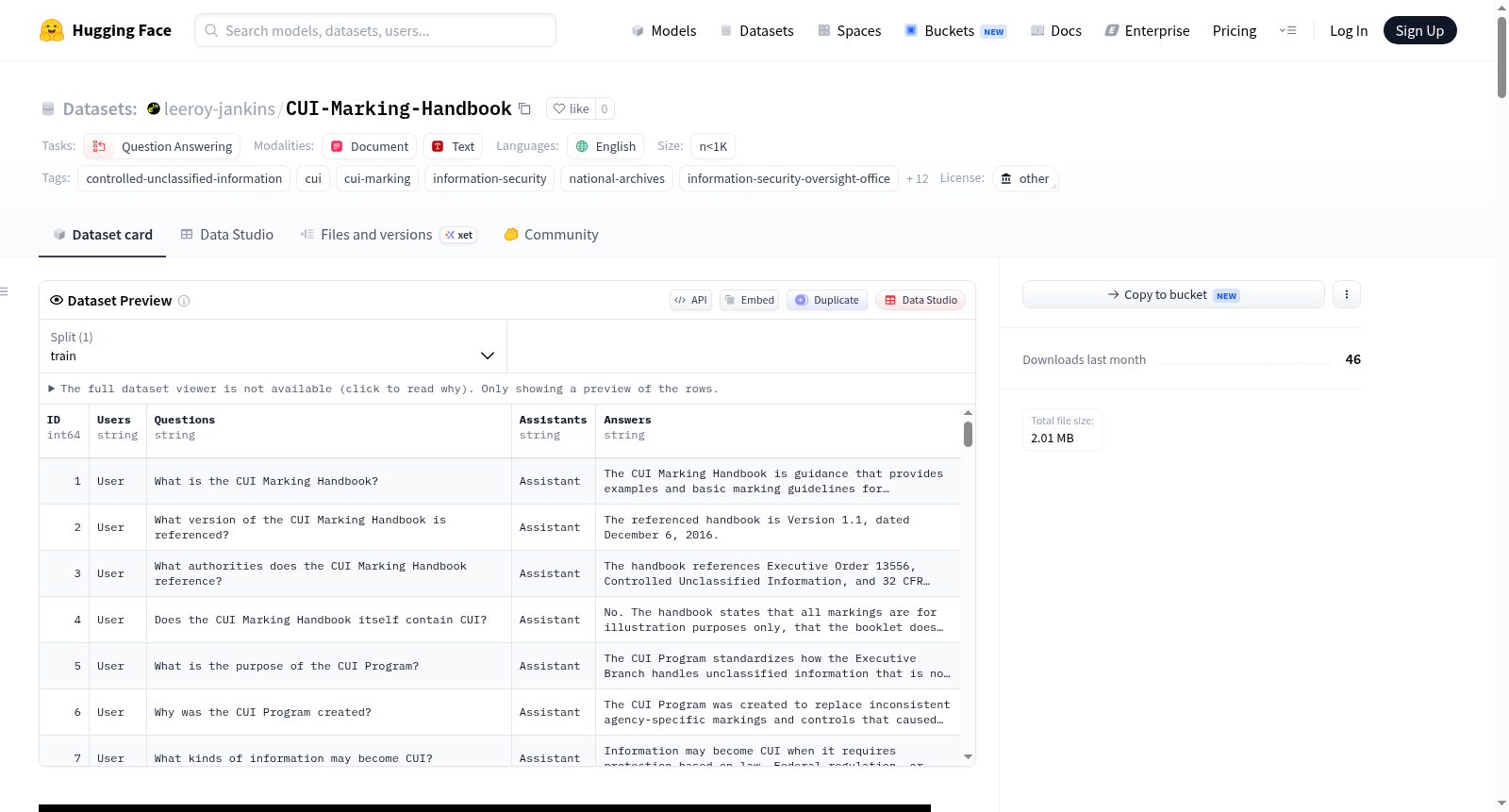The image size is (1509, 812).
Task: Click the Hugging Face logo icon
Action: click(x=52, y=30)
